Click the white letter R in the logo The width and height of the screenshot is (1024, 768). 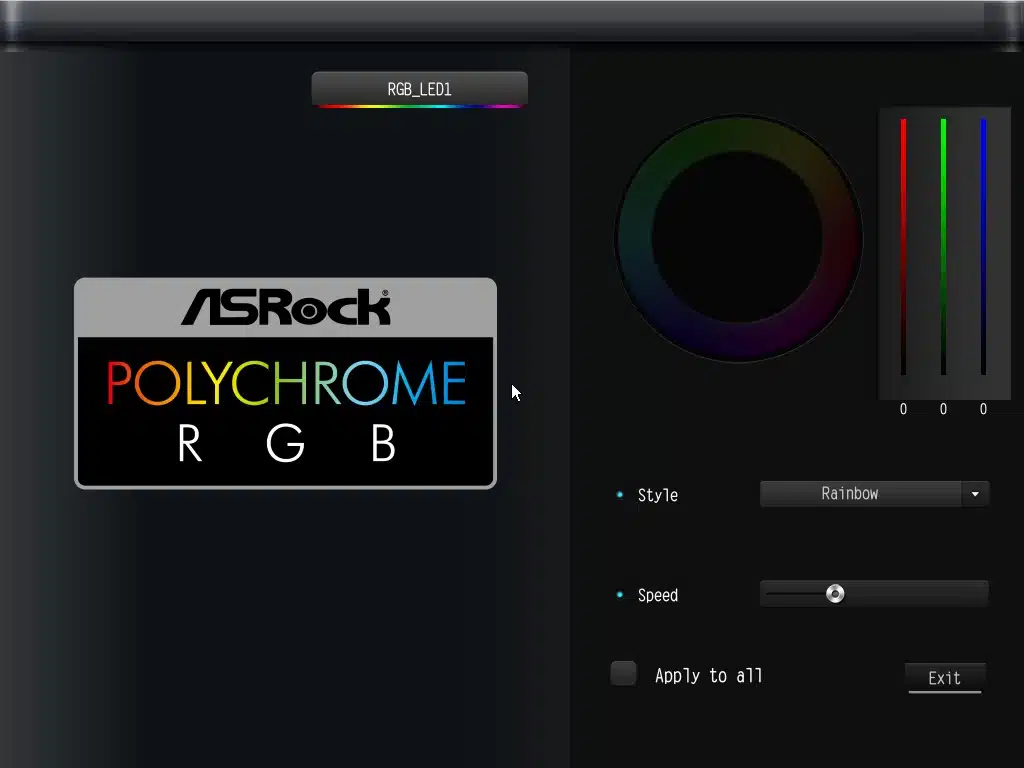pos(189,444)
